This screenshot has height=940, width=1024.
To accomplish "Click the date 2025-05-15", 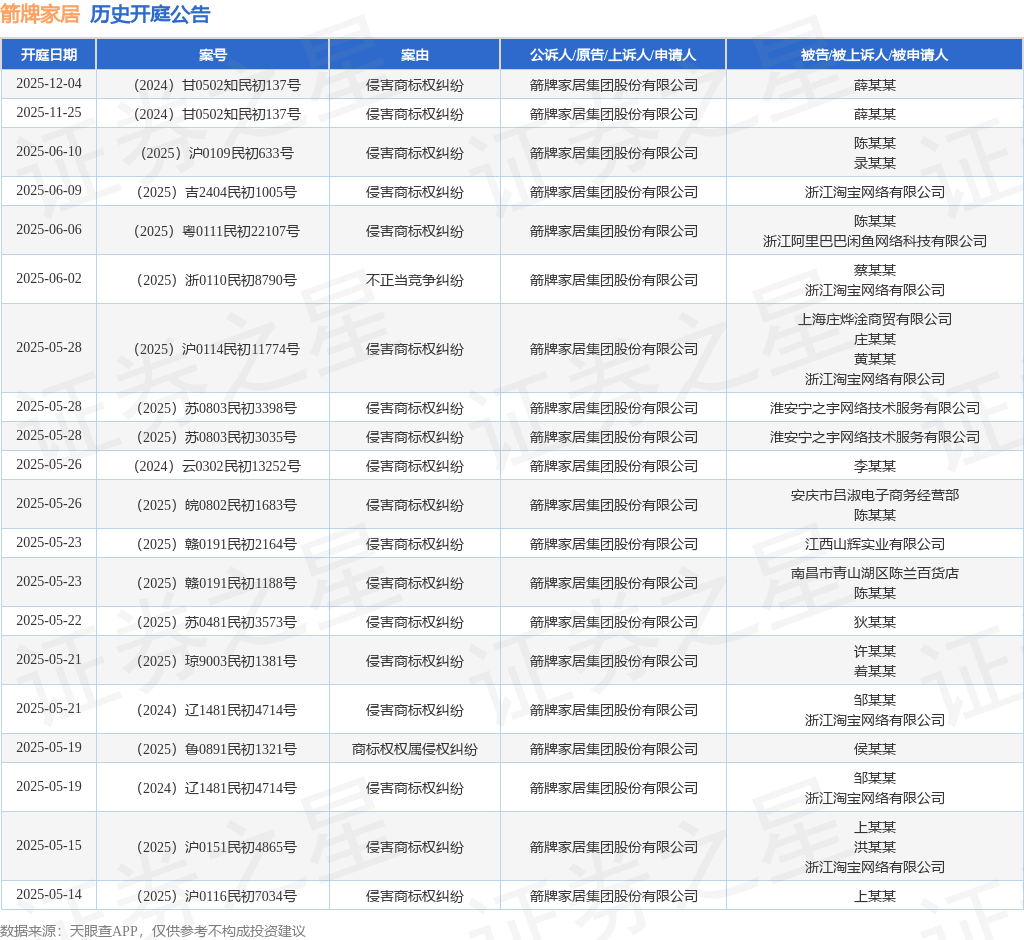I will tap(49, 846).
